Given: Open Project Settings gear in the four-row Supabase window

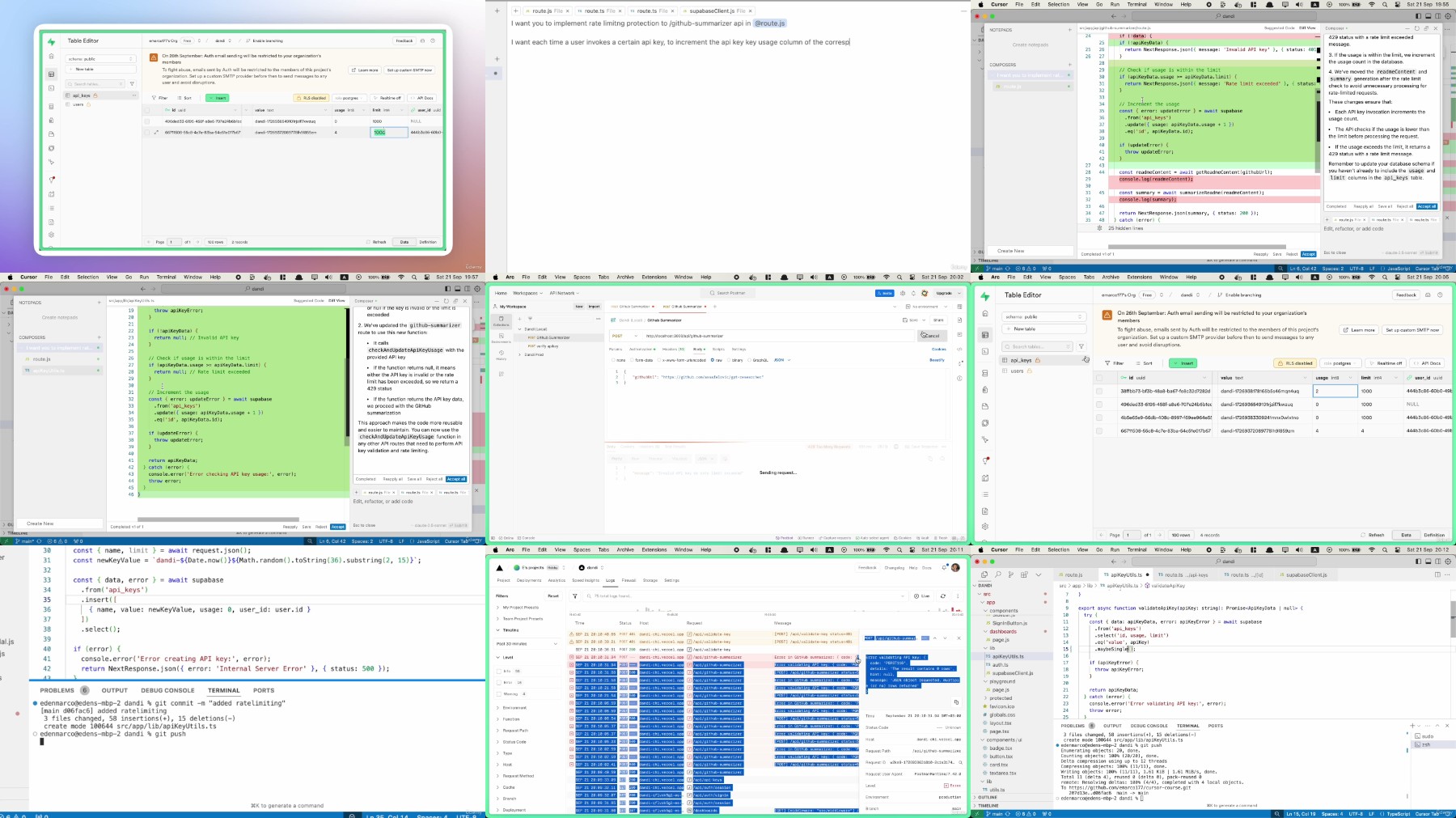Looking at the screenshot, I should pos(985,527).
